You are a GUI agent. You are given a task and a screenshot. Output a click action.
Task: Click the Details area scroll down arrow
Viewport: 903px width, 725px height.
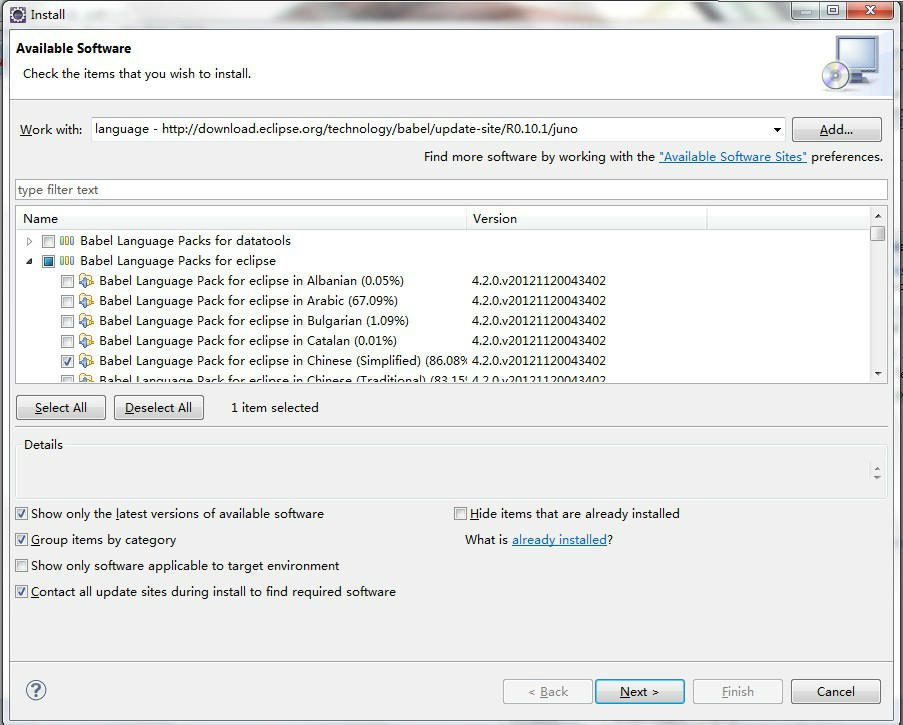pos(877,477)
